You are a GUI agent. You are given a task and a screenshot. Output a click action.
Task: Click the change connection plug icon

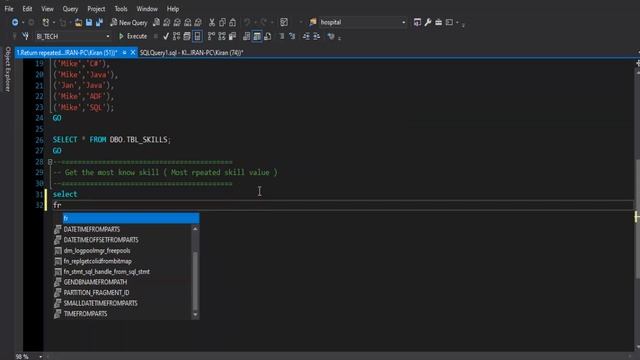click(x=25, y=36)
